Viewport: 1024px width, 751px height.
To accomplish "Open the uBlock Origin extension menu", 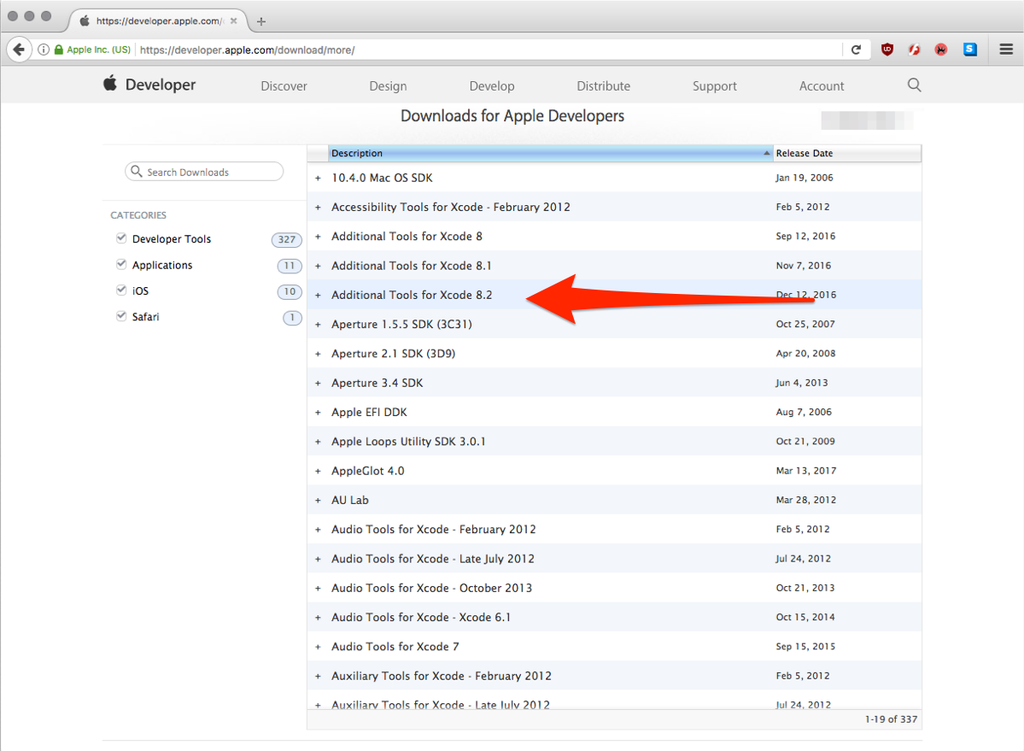I will click(887, 49).
